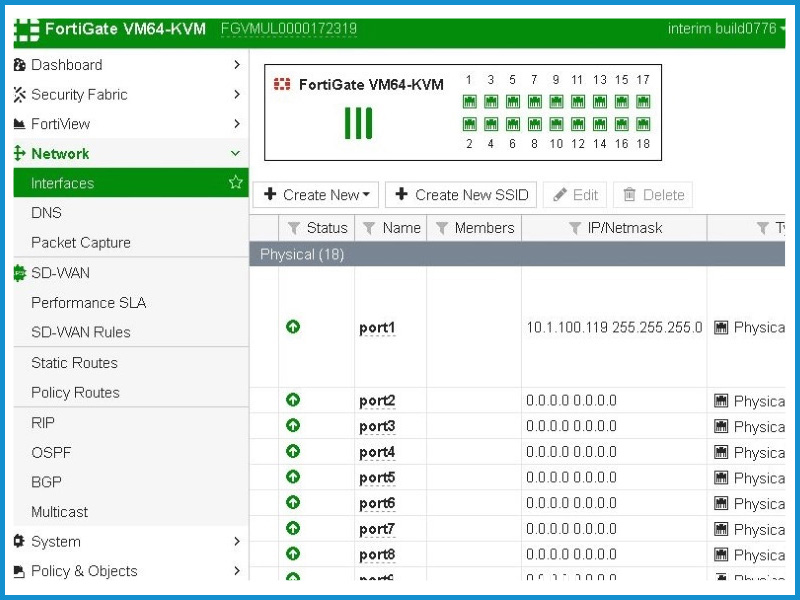This screenshot has height=600, width=800.
Task: Click the FortiGate logo icon in header
Action: point(27,30)
